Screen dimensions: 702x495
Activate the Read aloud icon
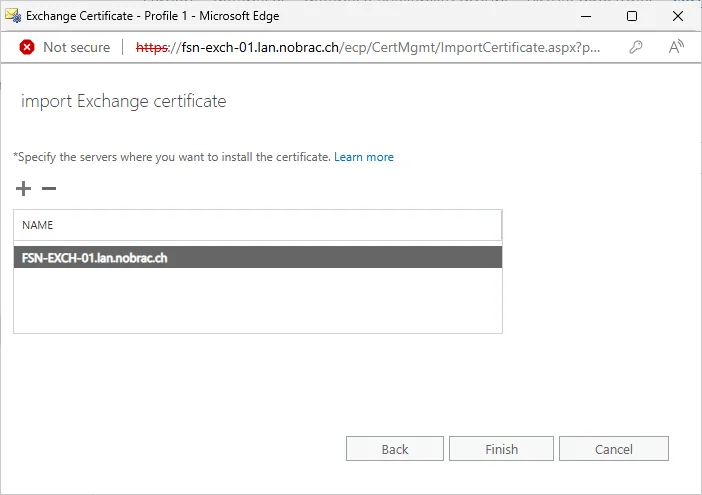pos(676,47)
